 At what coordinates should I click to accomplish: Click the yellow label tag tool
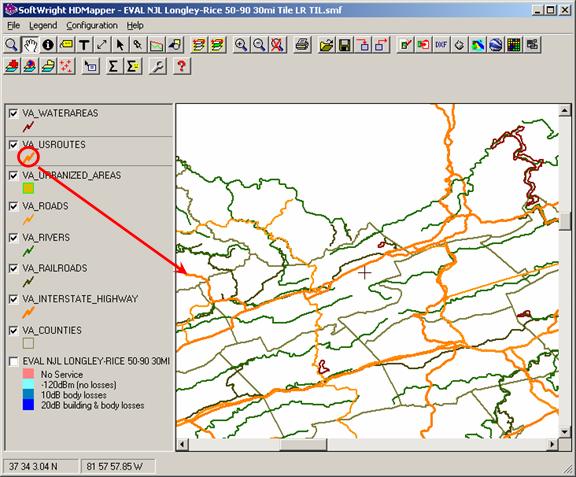(66, 45)
